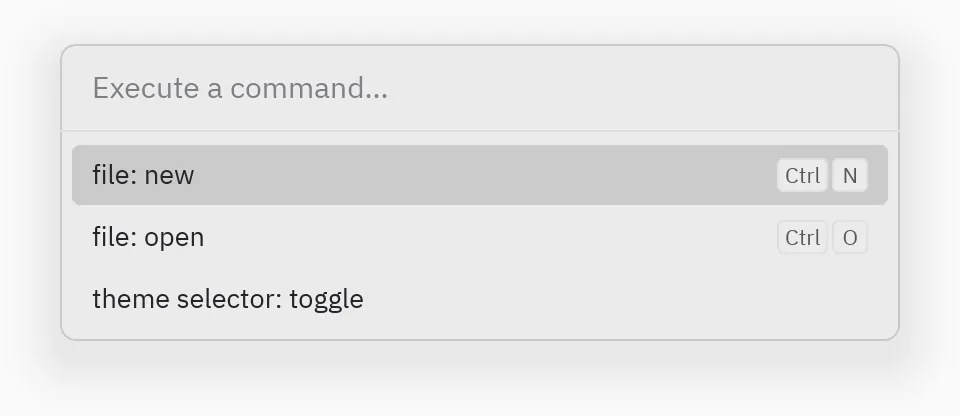
Task: Pick the last command in the list
Action: (480, 299)
